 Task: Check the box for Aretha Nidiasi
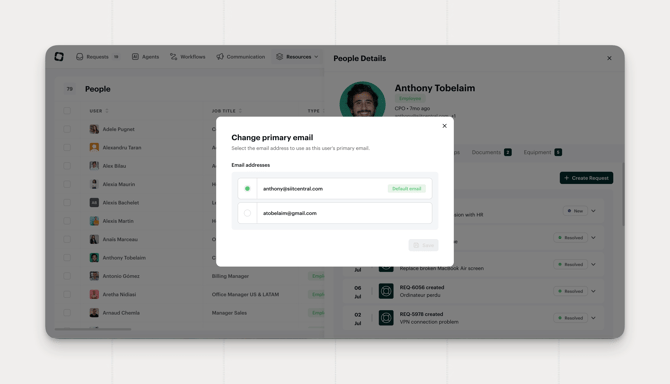(67, 294)
